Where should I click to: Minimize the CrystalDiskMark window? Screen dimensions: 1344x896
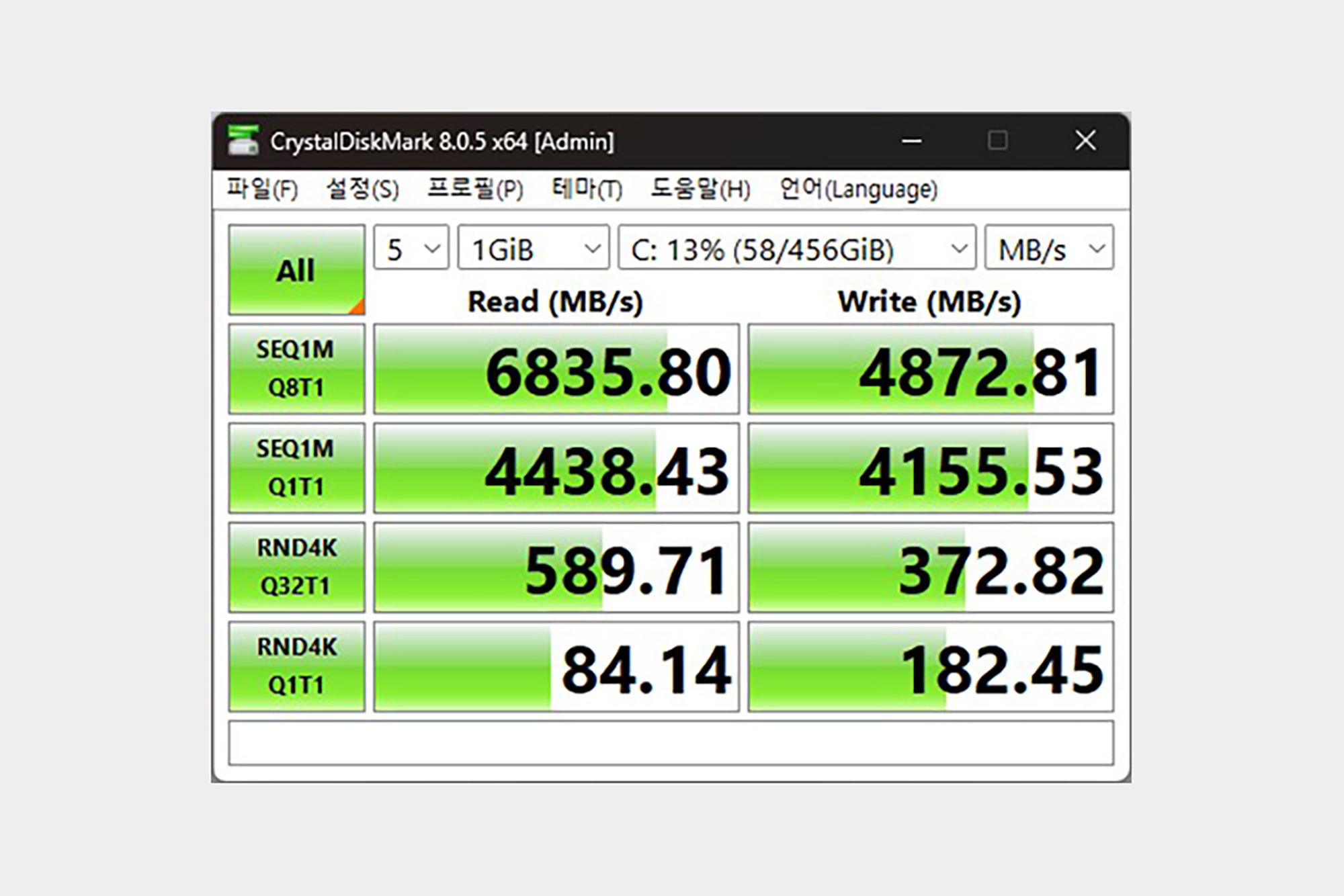[x=911, y=141]
